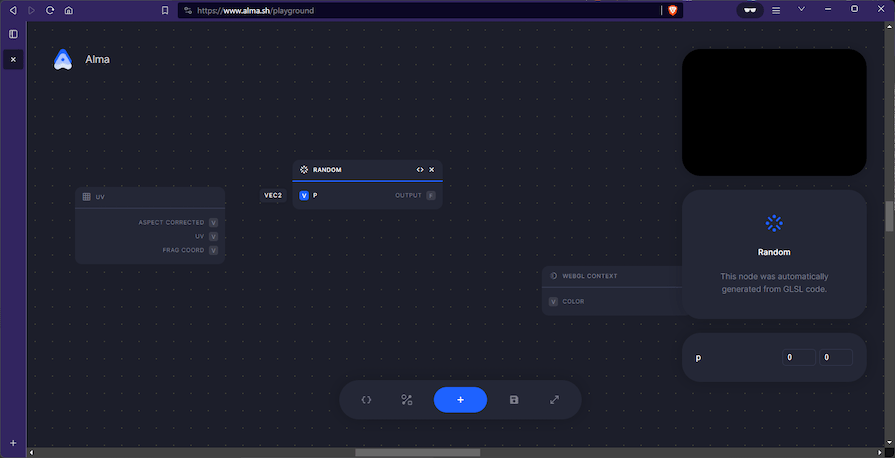Screen dimensions: 895x458
Task: Click the Frag Coord output port
Action: (213, 250)
